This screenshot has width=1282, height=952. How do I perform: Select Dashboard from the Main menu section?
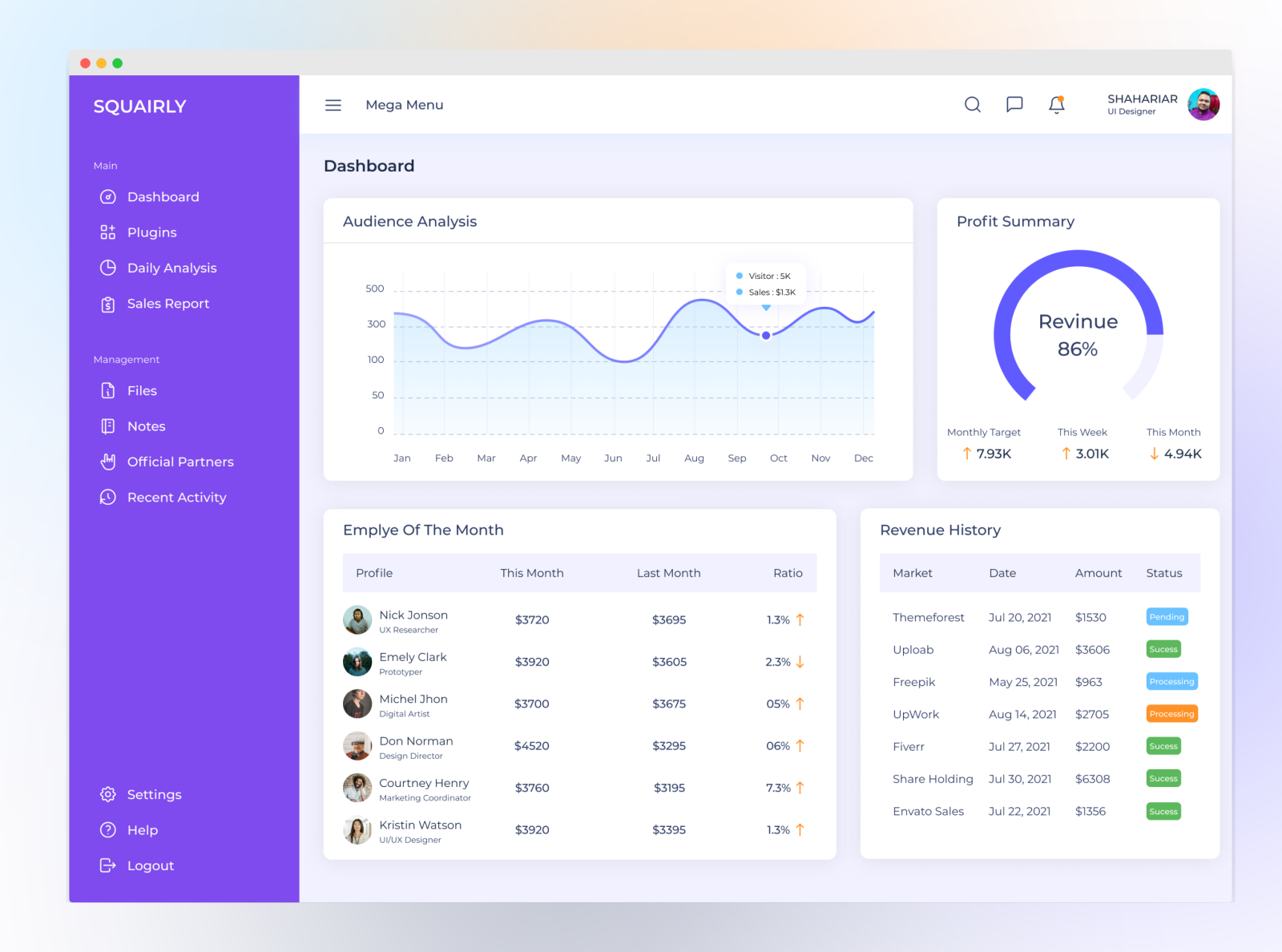pos(163,196)
